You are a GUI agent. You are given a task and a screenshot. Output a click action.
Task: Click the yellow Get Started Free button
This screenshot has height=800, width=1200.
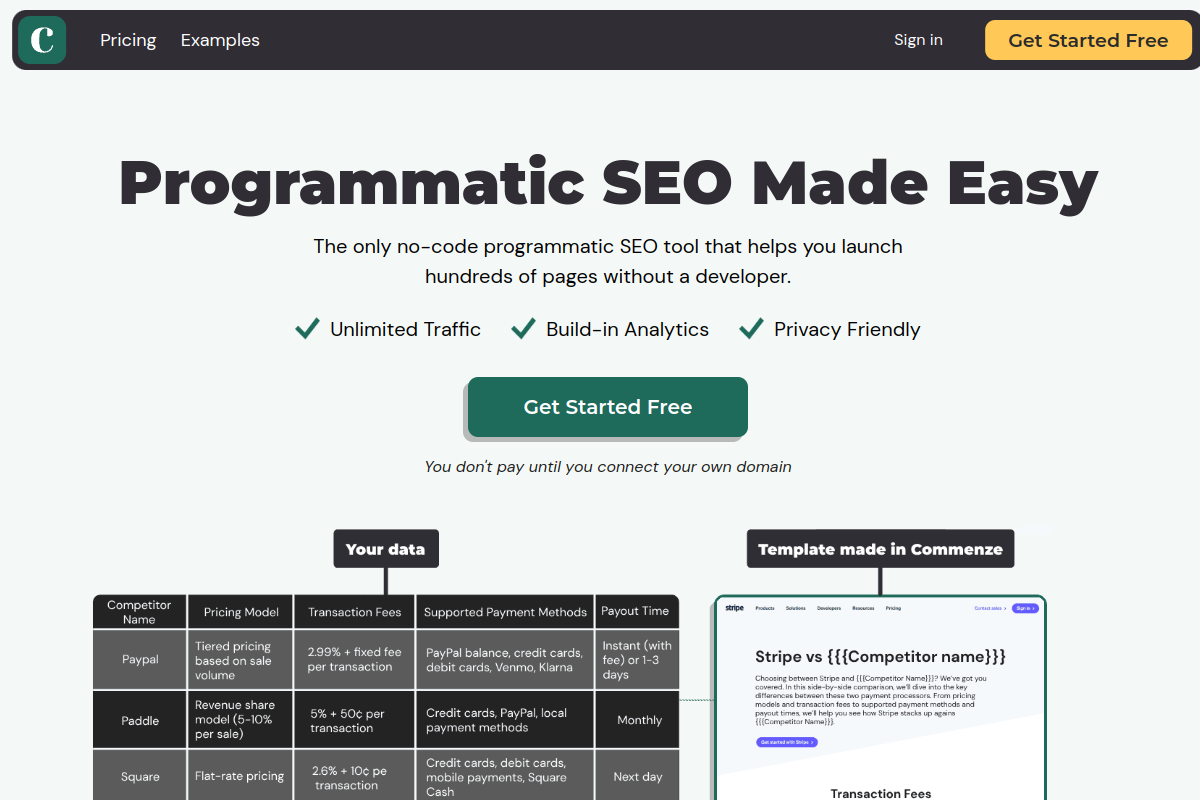pos(1088,40)
